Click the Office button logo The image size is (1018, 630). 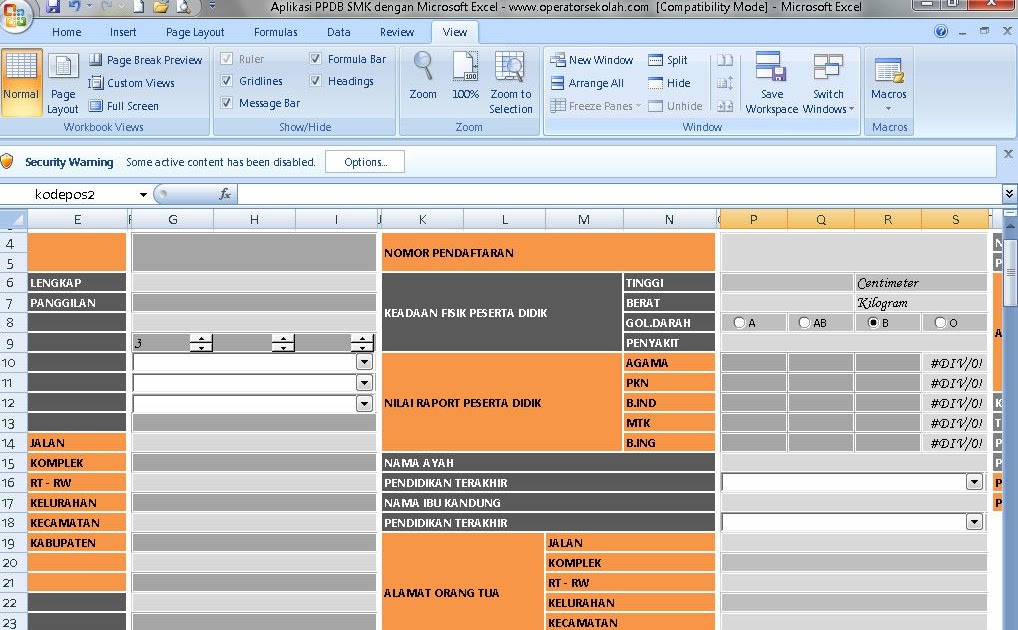[14, 16]
